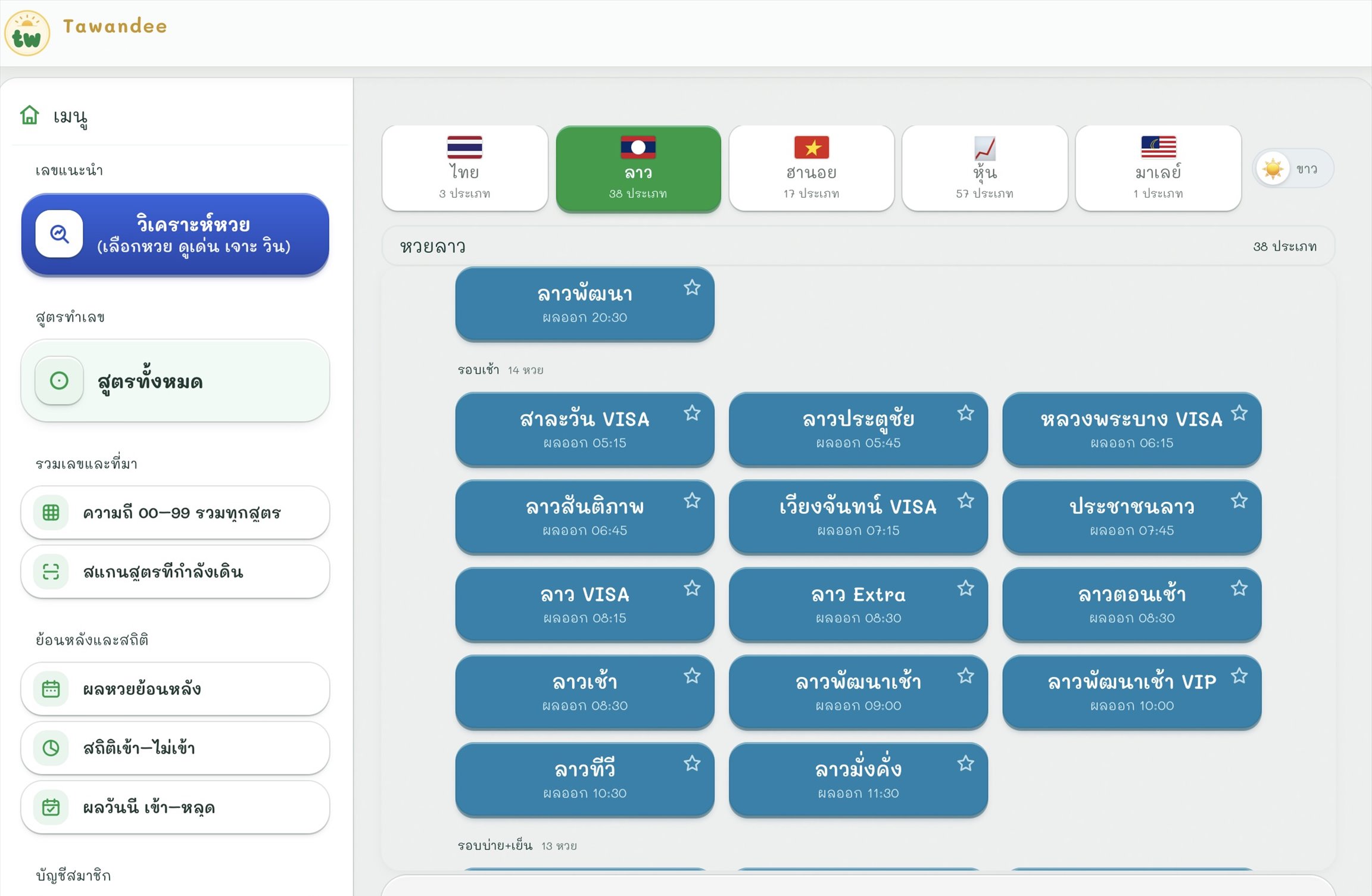Select the ลาวสันติภาพ 06:45 card
The width and height of the screenshot is (1372, 896).
pyautogui.click(x=585, y=516)
